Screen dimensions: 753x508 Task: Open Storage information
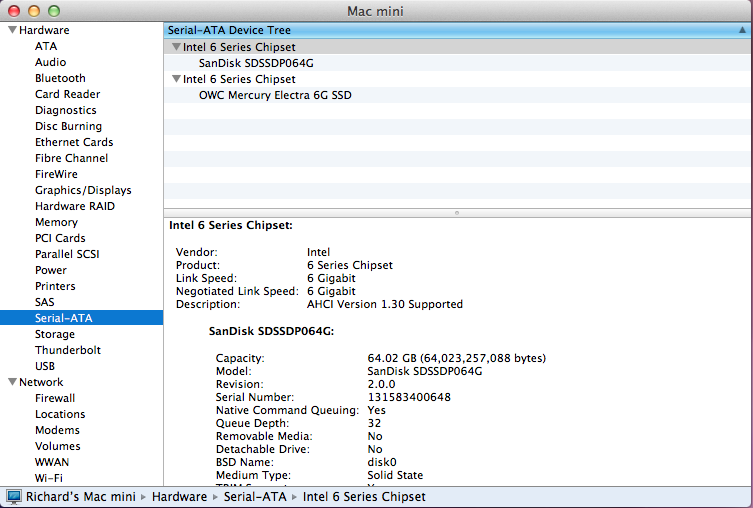pos(54,334)
